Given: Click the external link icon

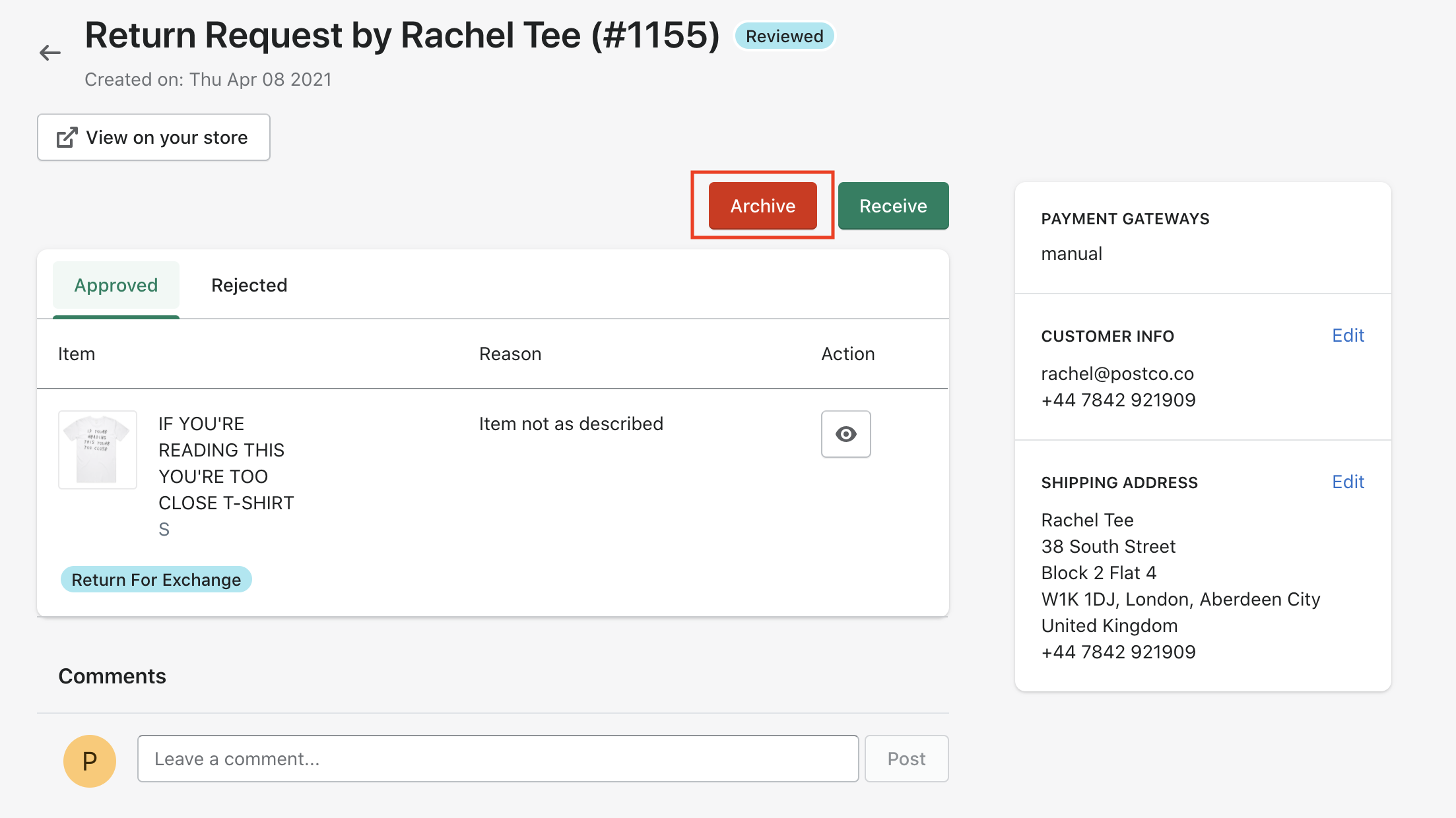Looking at the screenshot, I should [x=67, y=137].
